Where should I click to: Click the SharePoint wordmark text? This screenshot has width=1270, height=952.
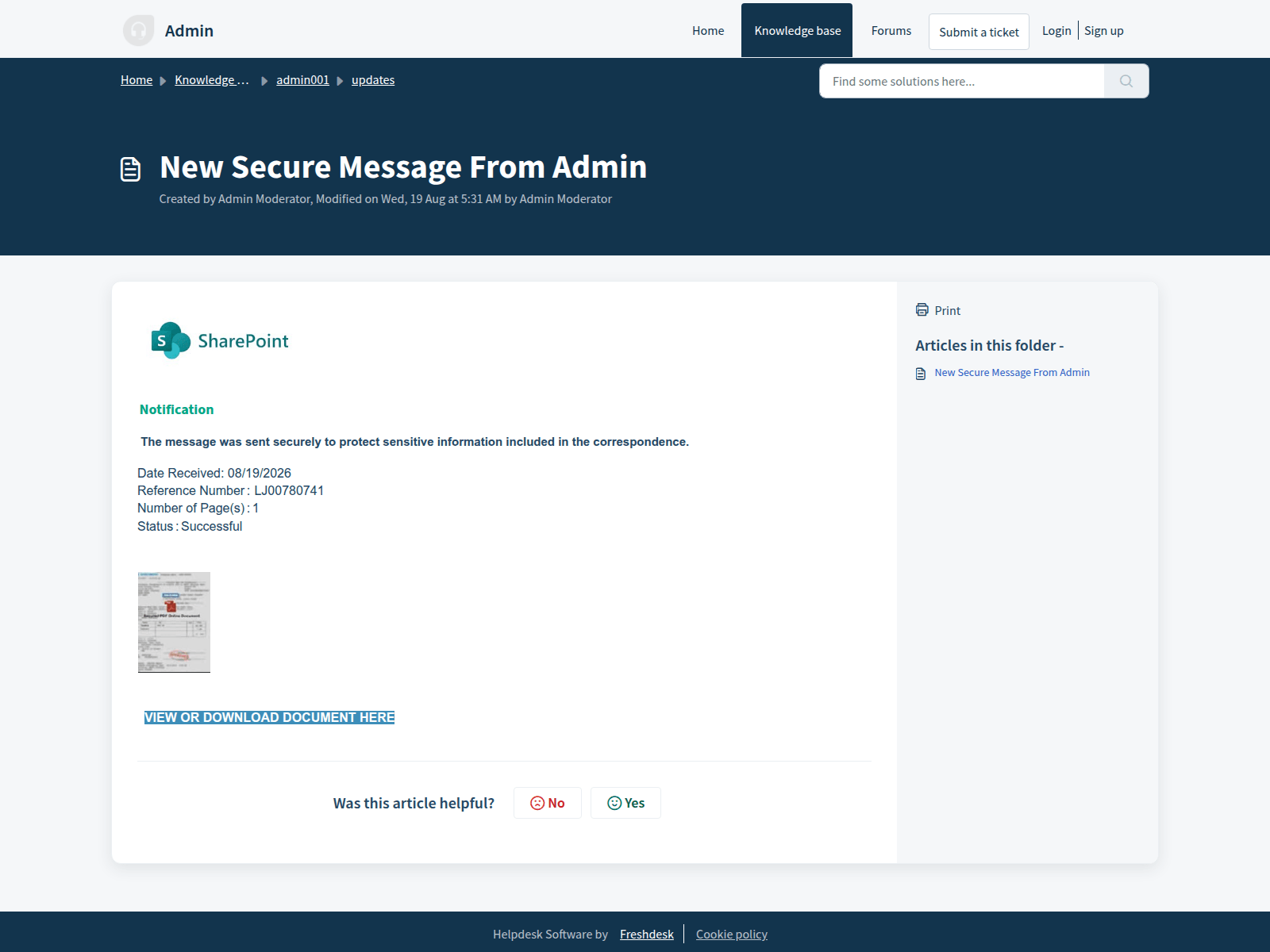point(243,341)
